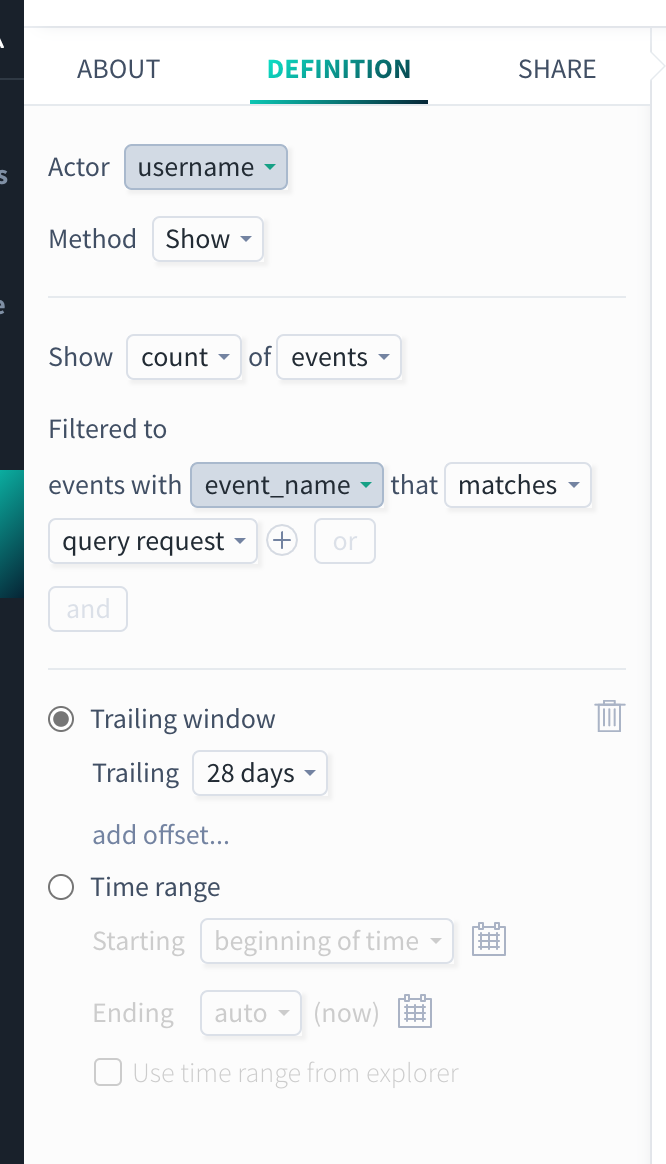
Task: Collapse panel using right edge arrow
Action: point(657,68)
